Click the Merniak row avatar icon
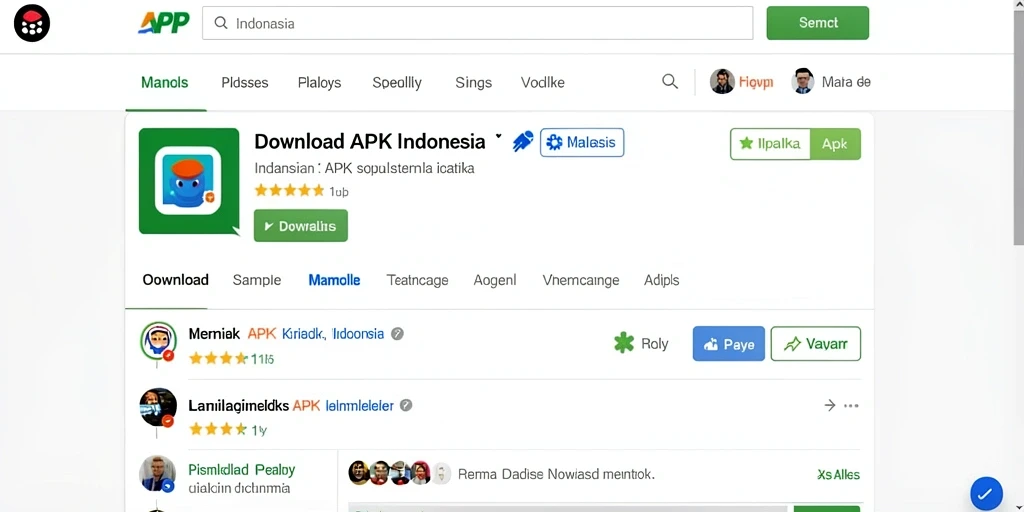Image resolution: width=1024 pixels, height=512 pixels. click(159, 341)
